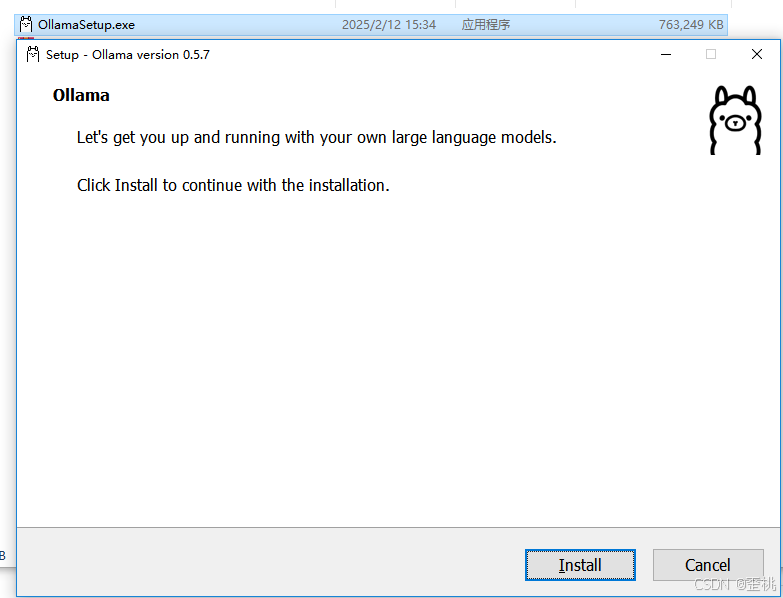Click the Ollama icon in setup title bar
The width and height of the screenshot is (783, 598).
(x=32, y=54)
